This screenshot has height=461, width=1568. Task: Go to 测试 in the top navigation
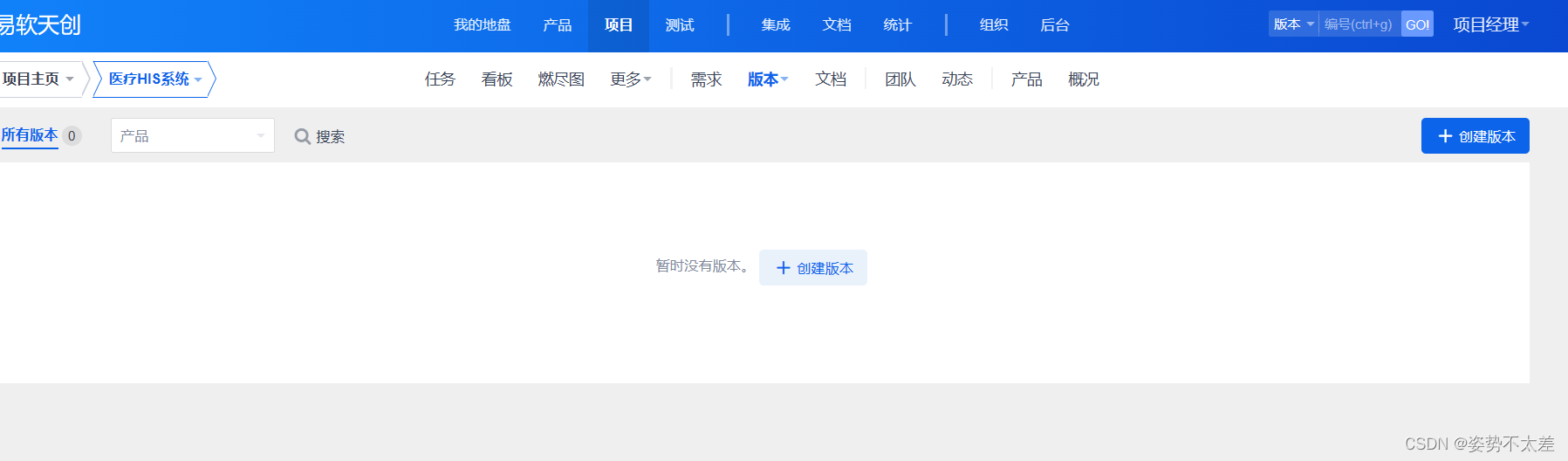point(680,25)
